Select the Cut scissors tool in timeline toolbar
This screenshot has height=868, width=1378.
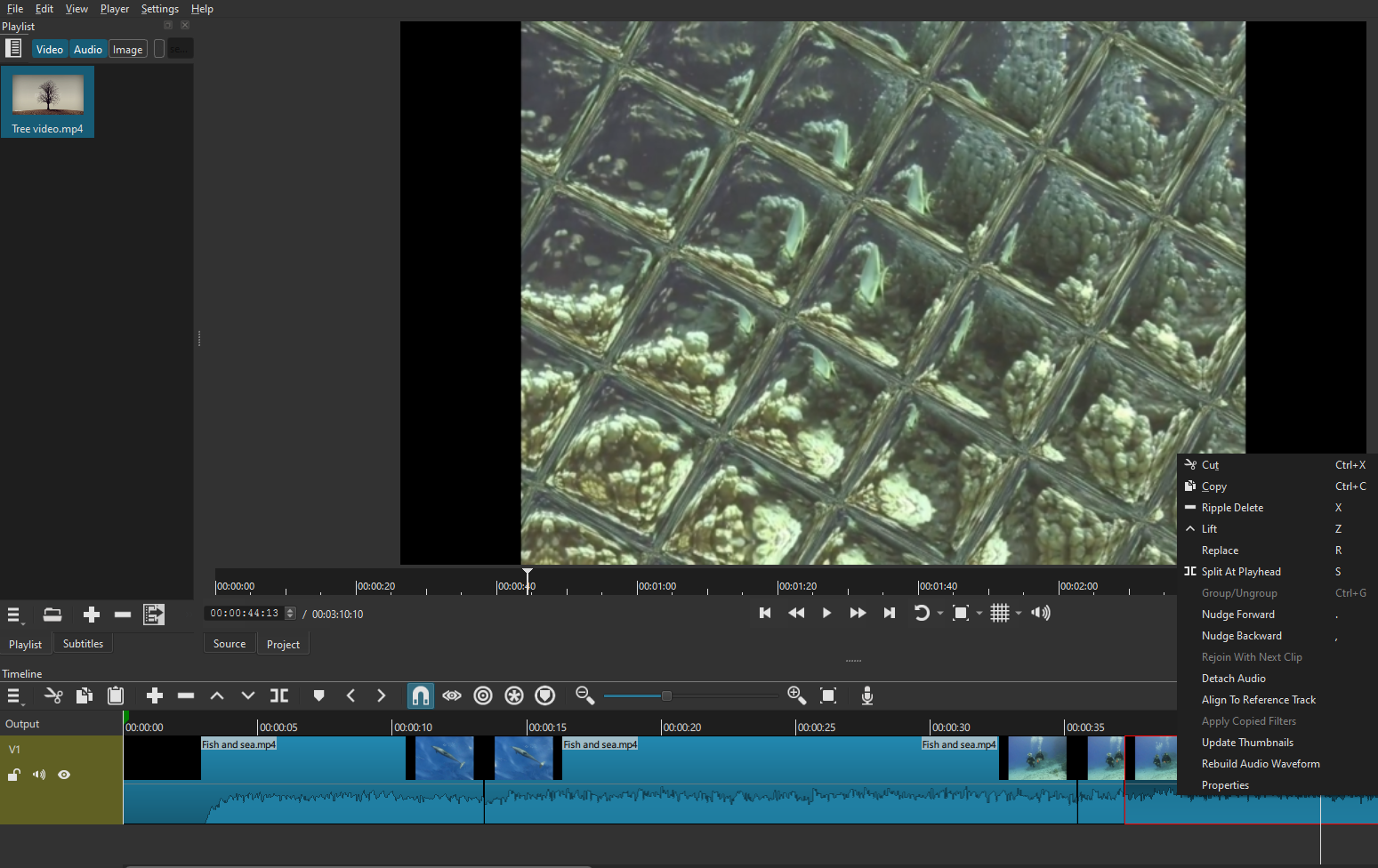(x=53, y=695)
